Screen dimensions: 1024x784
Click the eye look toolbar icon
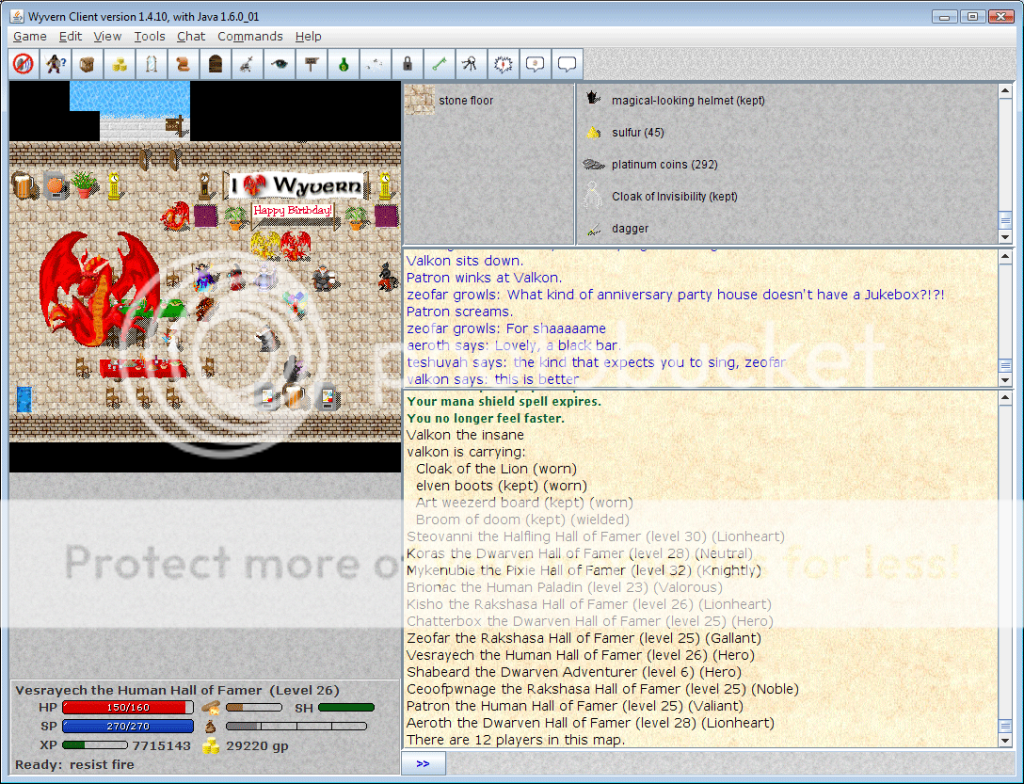pos(280,64)
